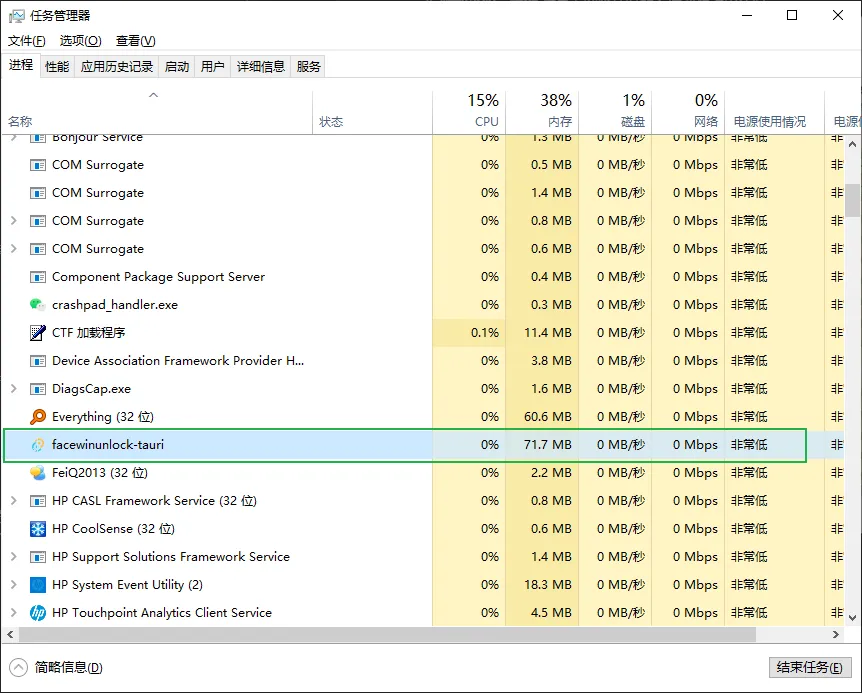Click the HP CASL Framework Service icon

[x=37, y=501]
